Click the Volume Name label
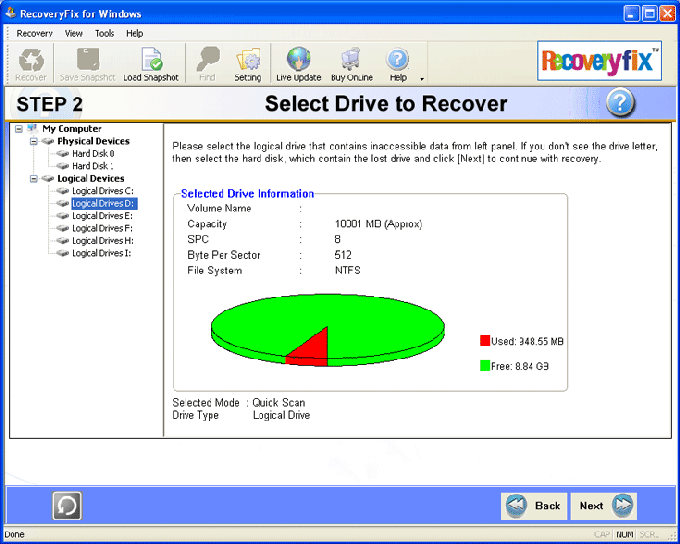 pos(219,209)
